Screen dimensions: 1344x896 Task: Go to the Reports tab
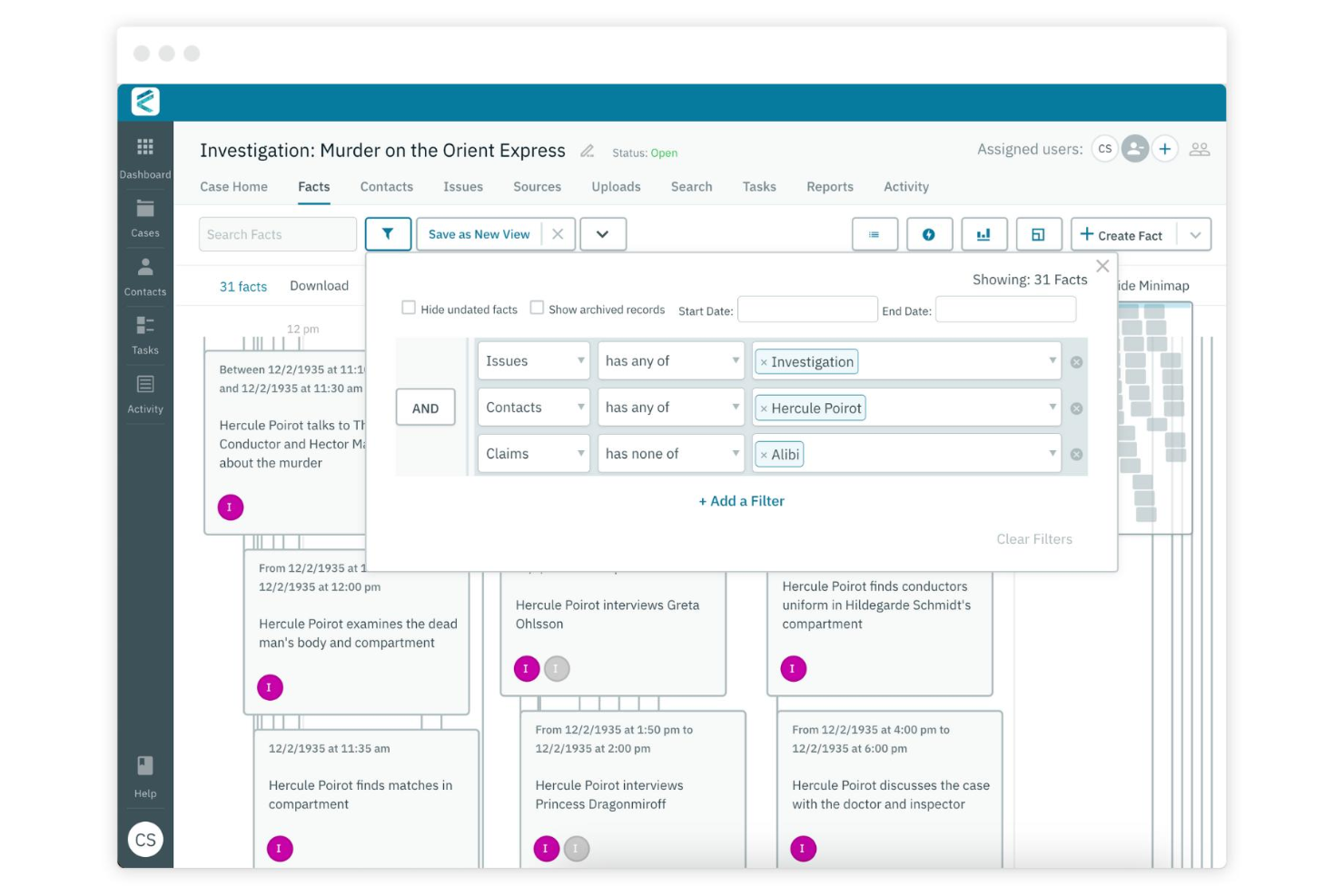pyautogui.click(x=829, y=186)
